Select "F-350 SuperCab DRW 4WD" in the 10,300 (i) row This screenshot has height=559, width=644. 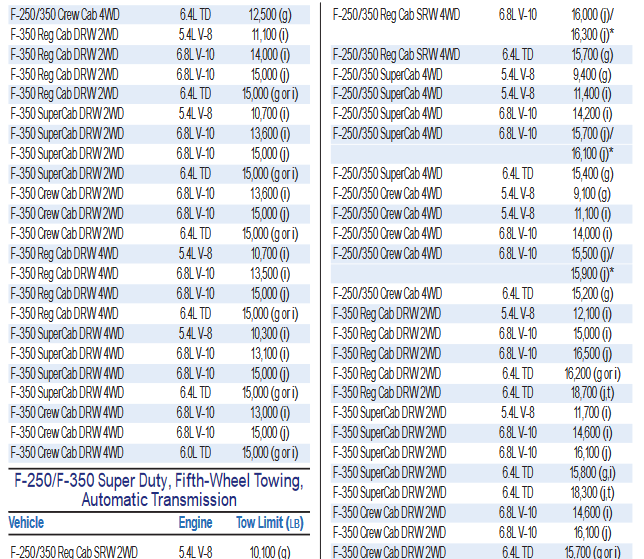67,334
